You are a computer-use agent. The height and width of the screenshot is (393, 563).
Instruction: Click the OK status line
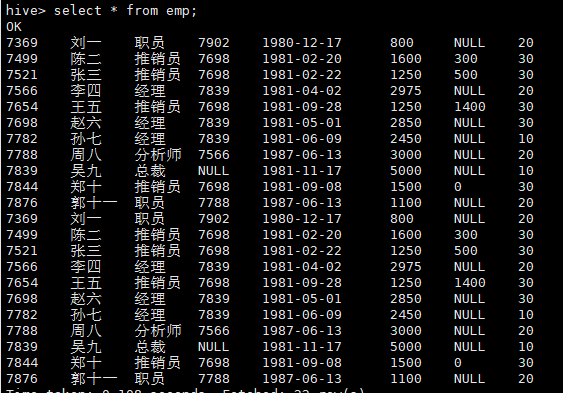pos(14,27)
